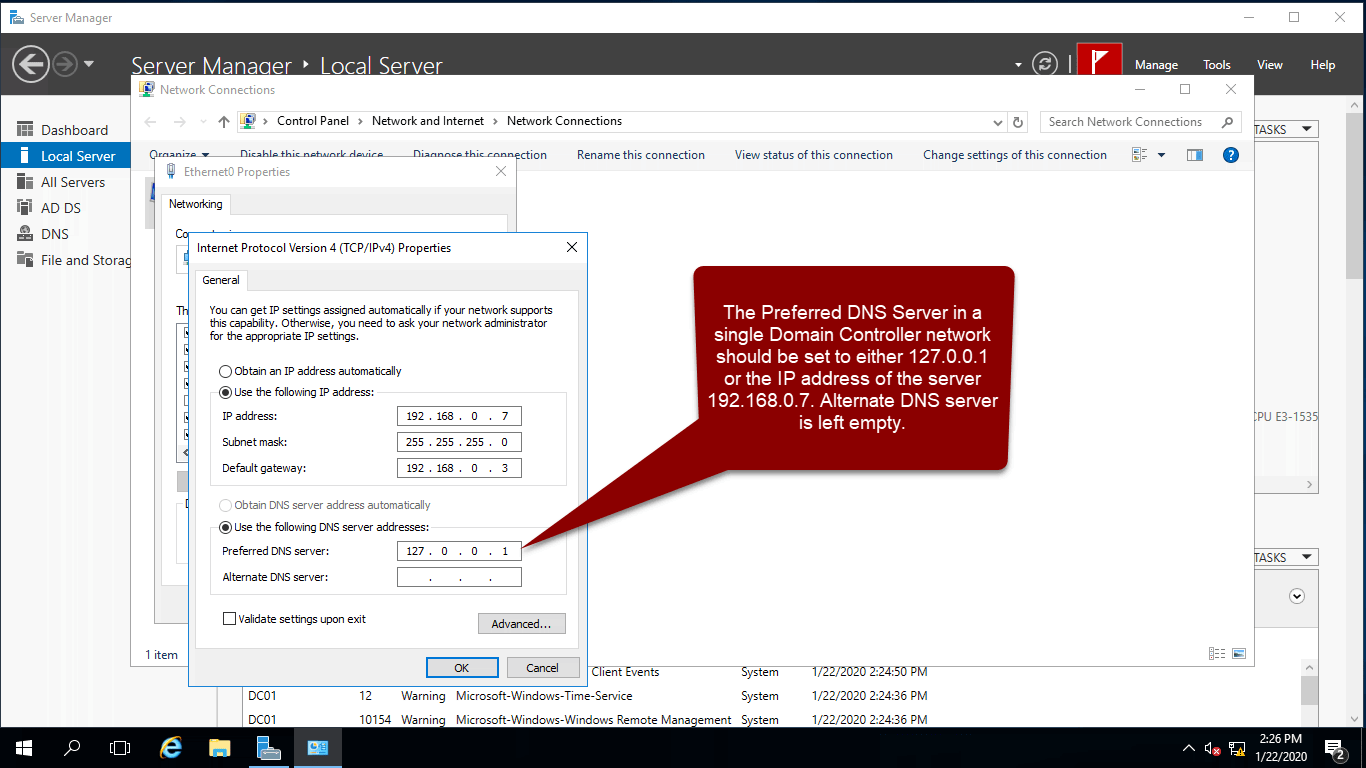Switch to details view in the Network Connections status bar

click(1217, 654)
